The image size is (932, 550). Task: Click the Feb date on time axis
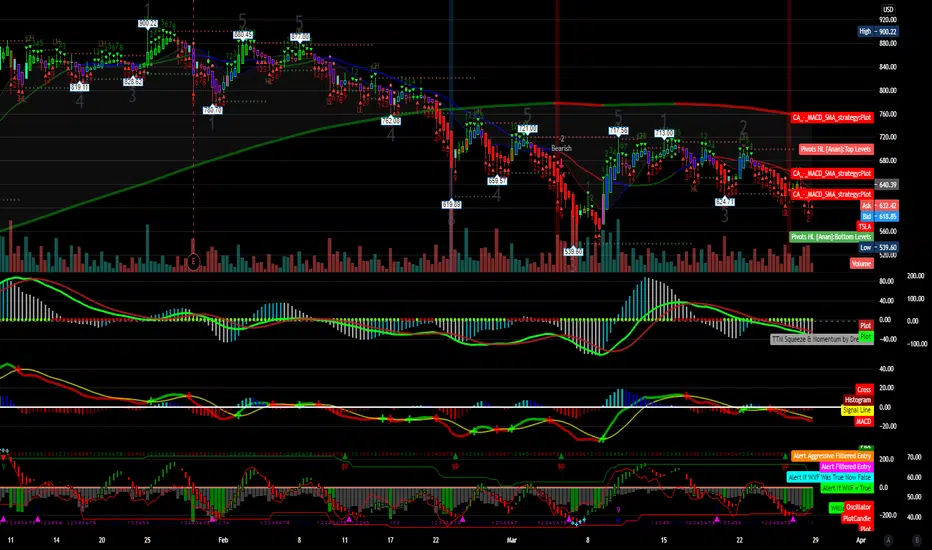(223, 540)
